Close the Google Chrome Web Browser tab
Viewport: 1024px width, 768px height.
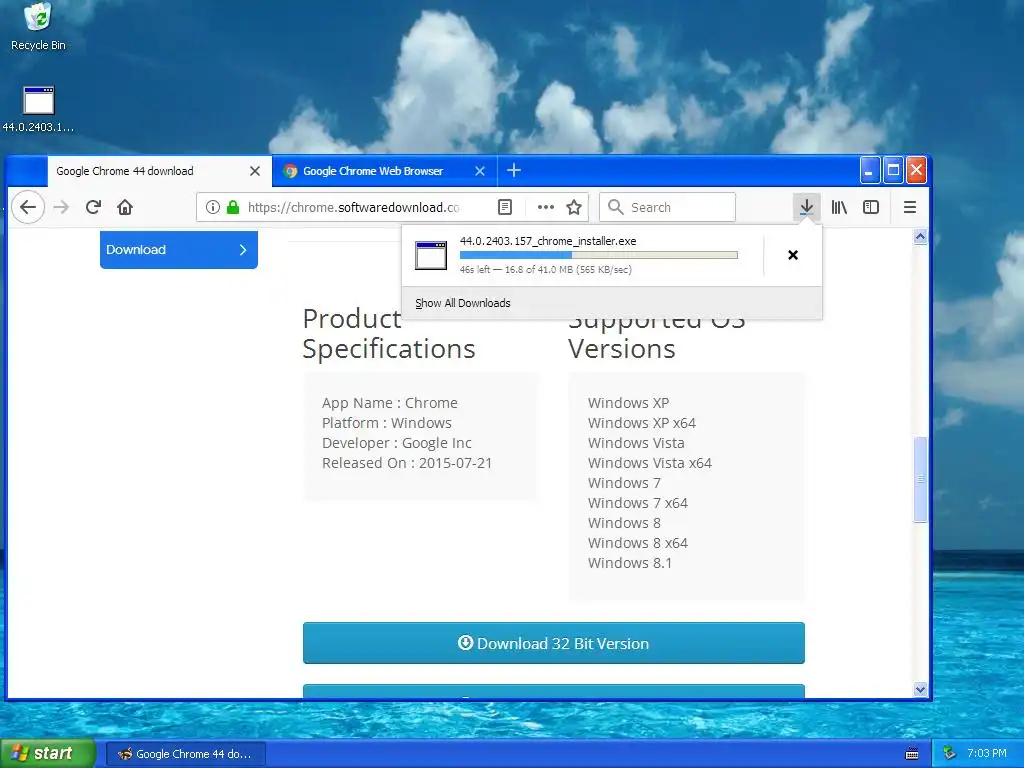tap(480, 171)
